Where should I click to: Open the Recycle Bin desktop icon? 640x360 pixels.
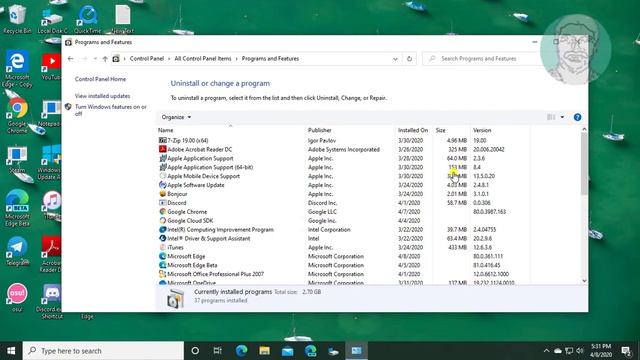tap(17, 18)
